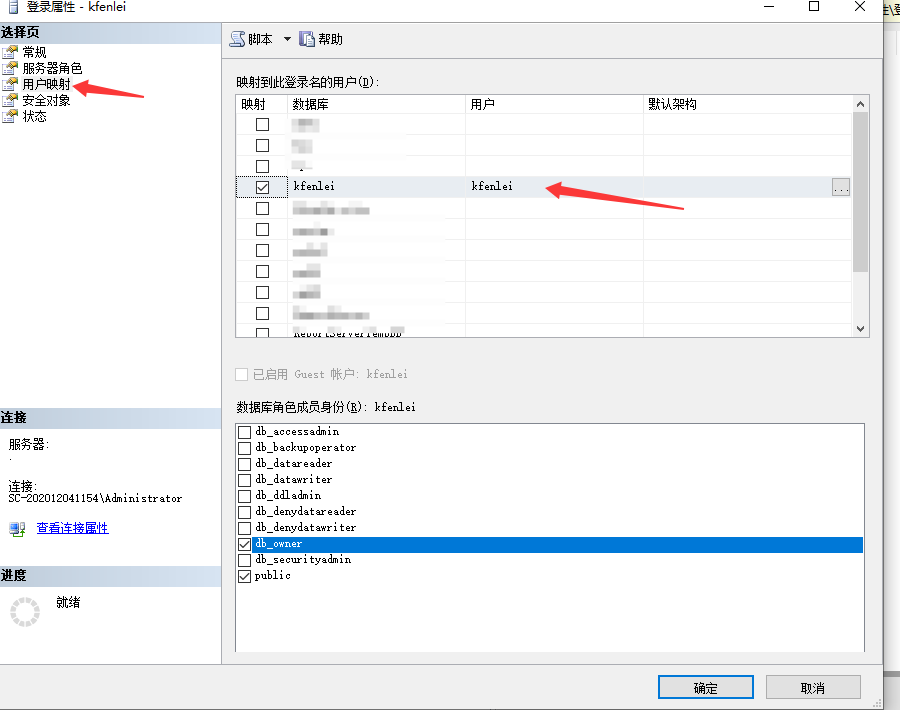Minimize the login properties window
This screenshot has height=710, width=900.
pyautogui.click(x=769, y=6)
